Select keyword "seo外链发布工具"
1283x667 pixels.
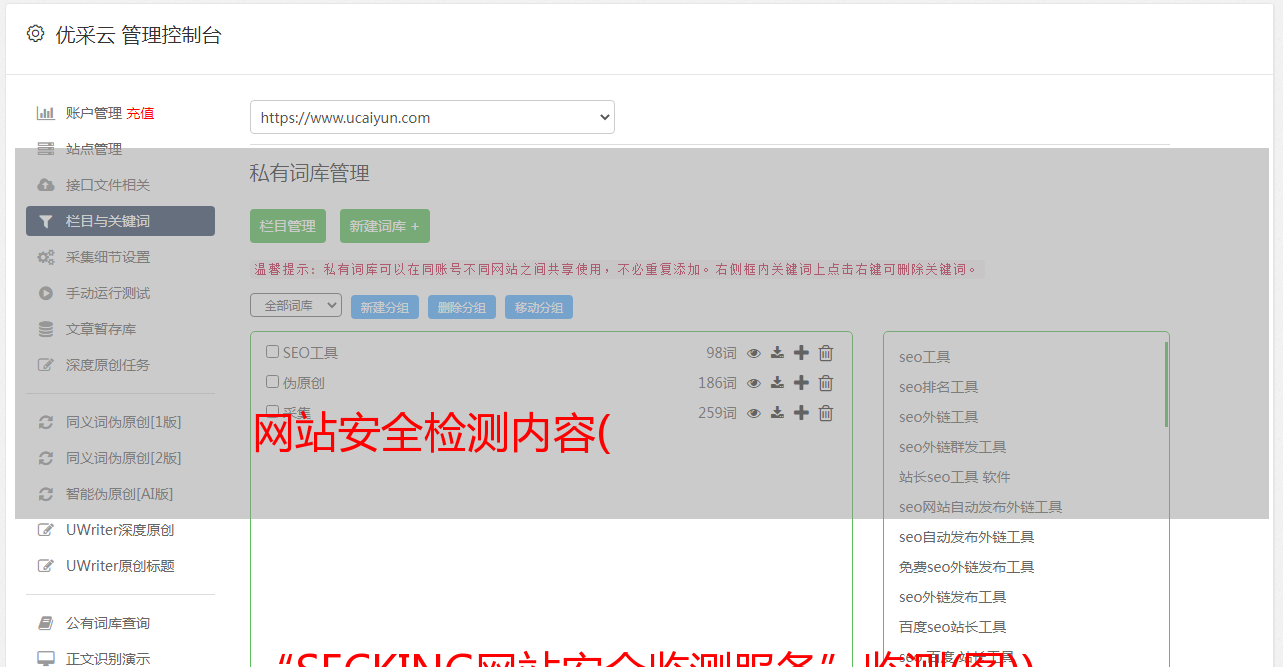point(953,597)
